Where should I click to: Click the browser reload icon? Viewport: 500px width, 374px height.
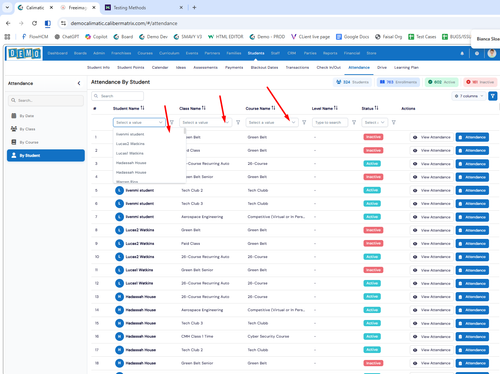pyautogui.click(x=34, y=23)
